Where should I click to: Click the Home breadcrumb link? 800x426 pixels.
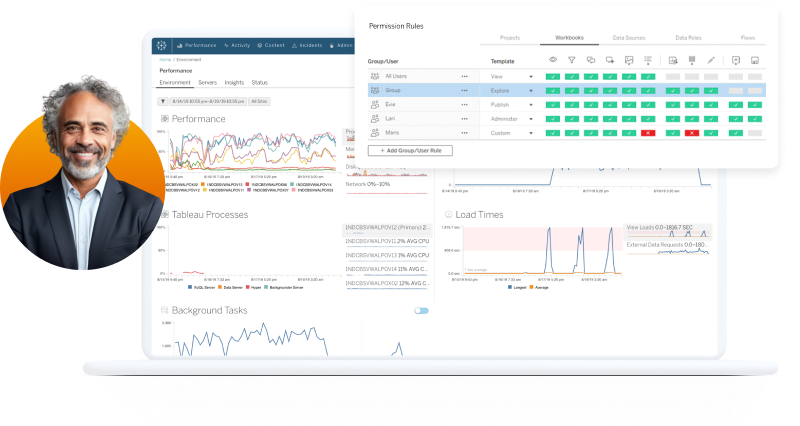point(164,61)
